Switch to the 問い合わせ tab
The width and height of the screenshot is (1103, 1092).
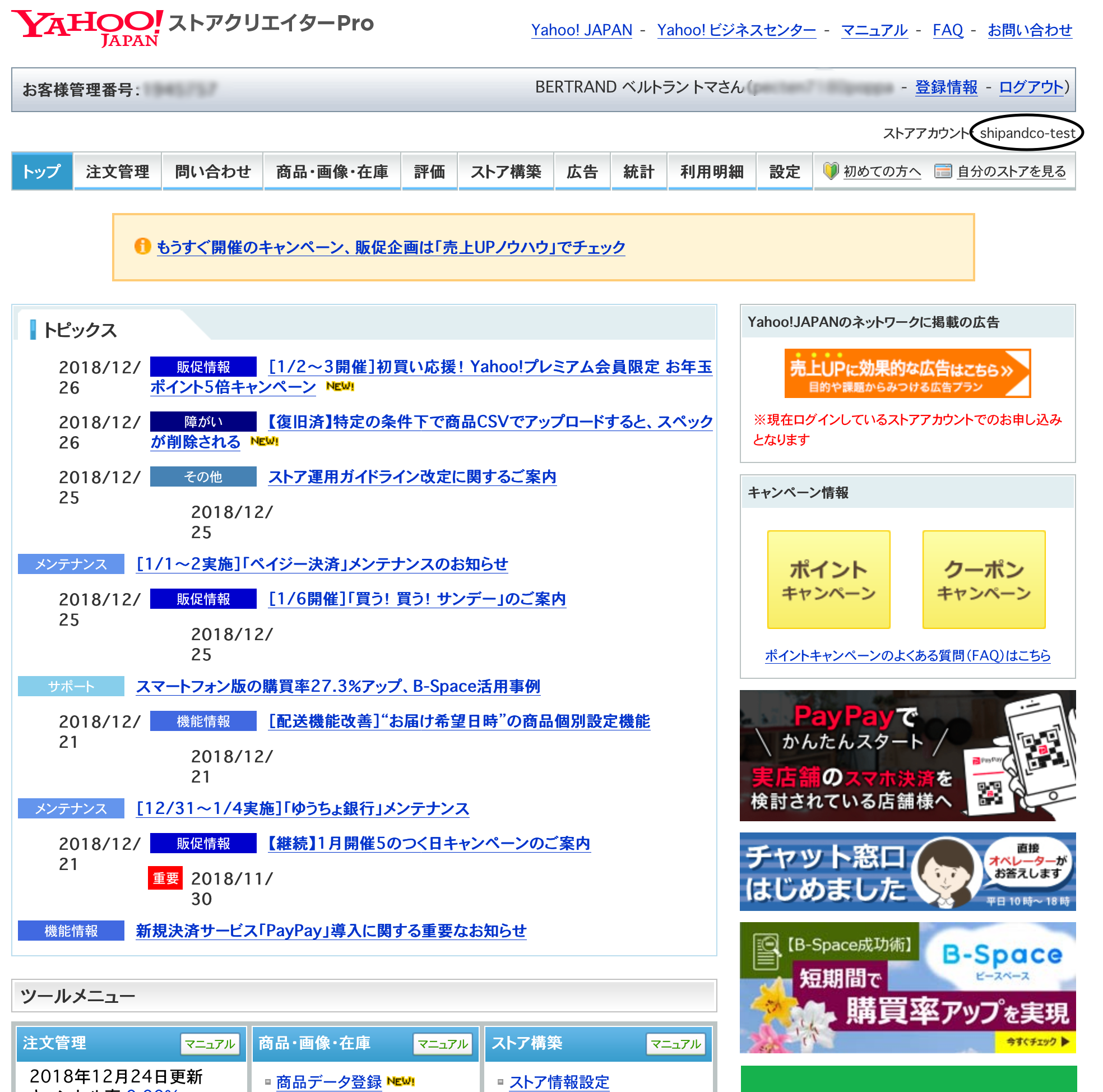point(212,172)
